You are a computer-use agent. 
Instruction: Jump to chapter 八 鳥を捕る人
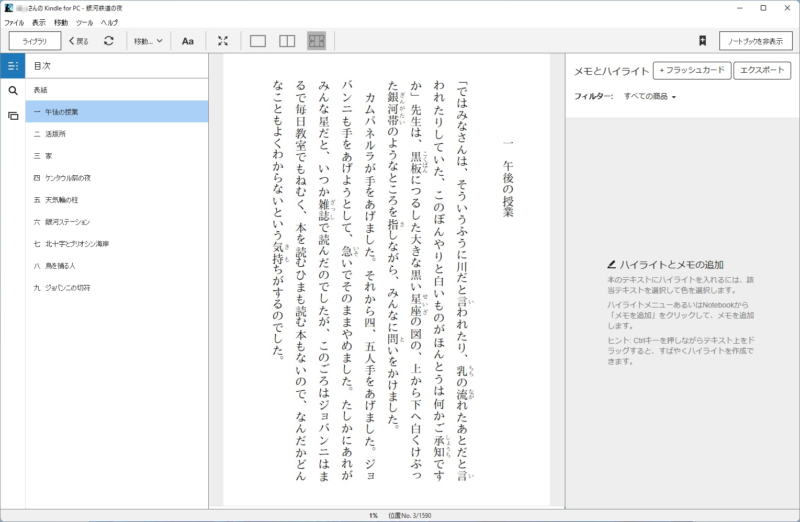tap(117, 265)
